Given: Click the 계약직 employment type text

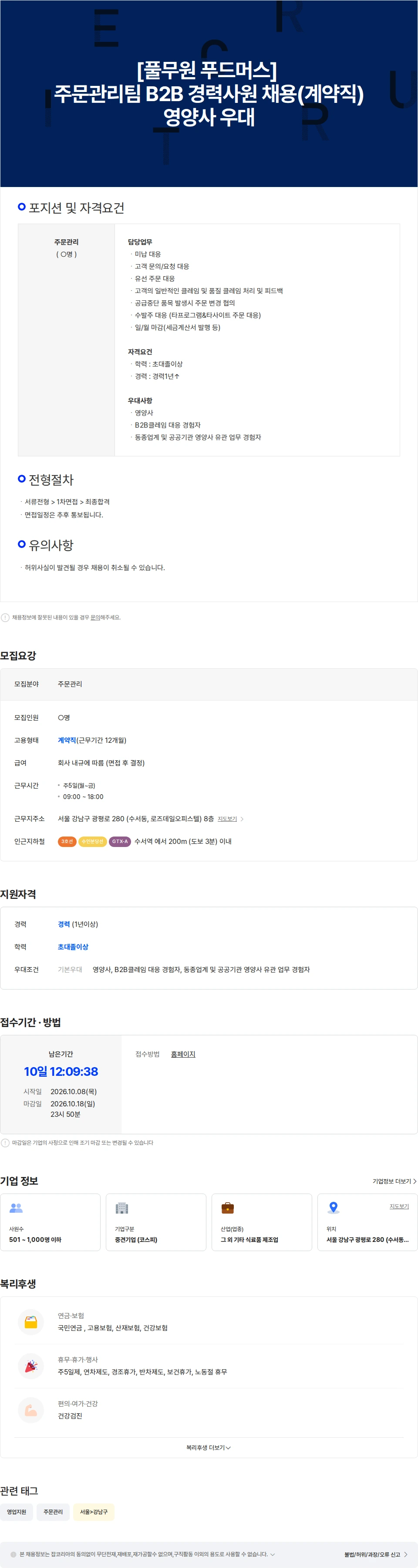Looking at the screenshot, I should (67, 740).
